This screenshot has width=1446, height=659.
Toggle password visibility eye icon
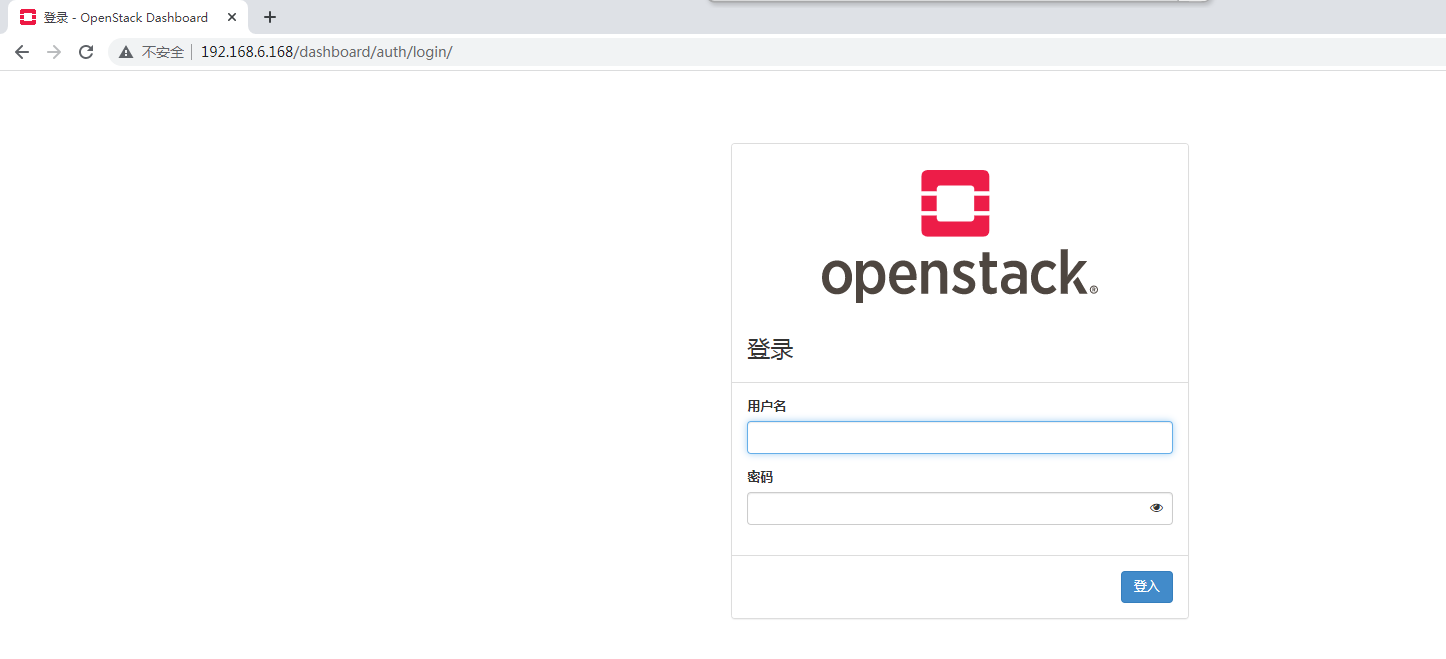[1157, 508]
